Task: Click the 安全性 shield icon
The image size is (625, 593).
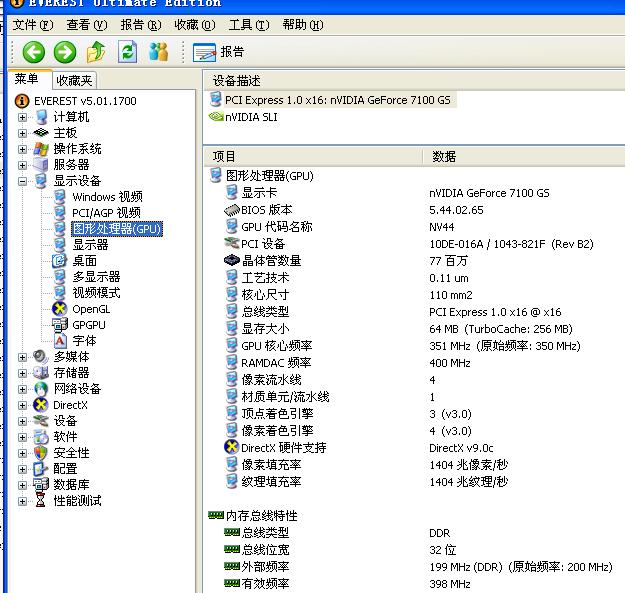Action: point(41,453)
